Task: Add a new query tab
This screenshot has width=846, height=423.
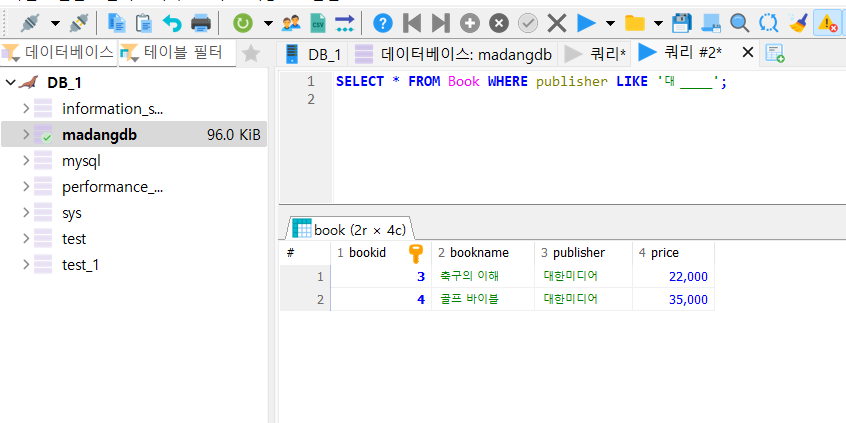Action: (775, 53)
